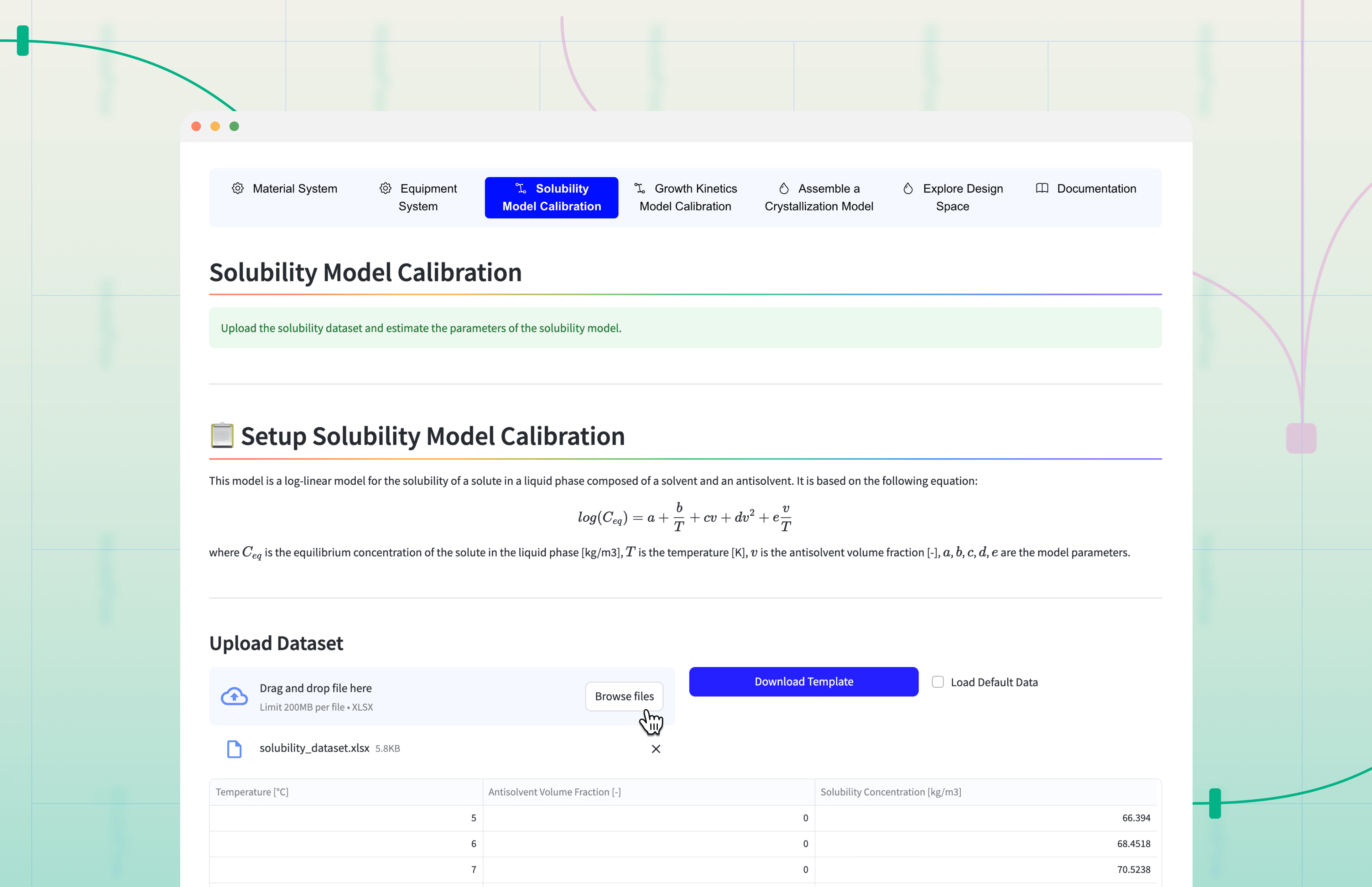This screenshot has height=887, width=1372.
Task: Switch to the Material System tab
Action: [x=294, y=189]
